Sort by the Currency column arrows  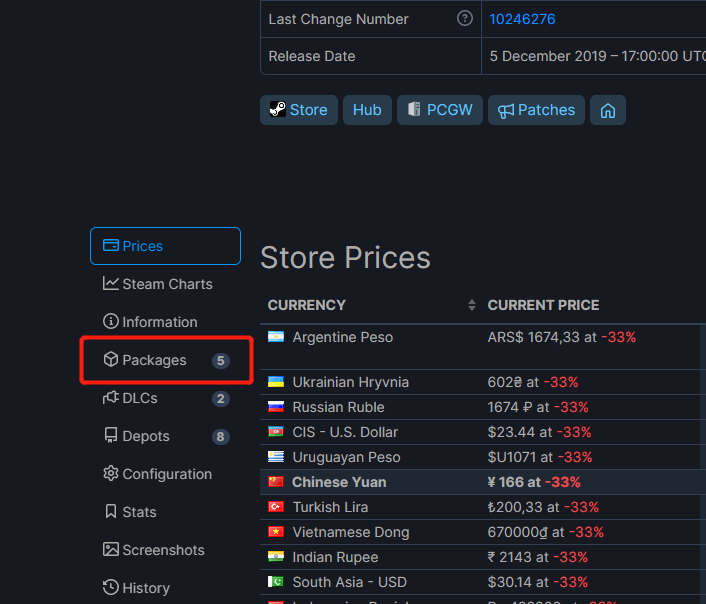coord(472,305)
